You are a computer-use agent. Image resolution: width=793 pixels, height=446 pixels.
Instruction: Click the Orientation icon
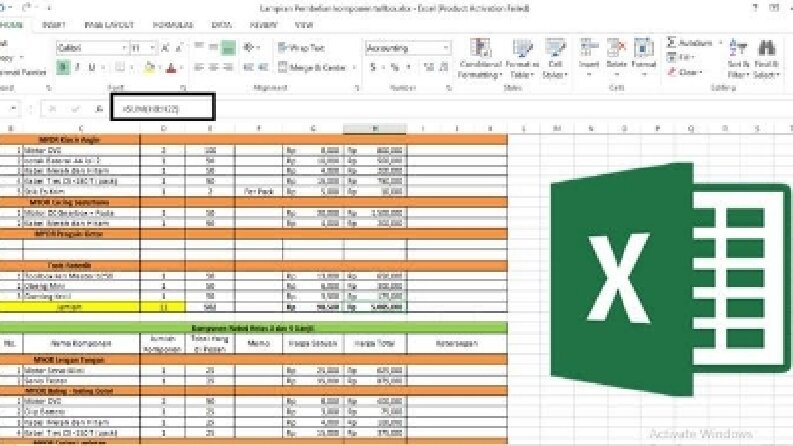coord(248,48)
